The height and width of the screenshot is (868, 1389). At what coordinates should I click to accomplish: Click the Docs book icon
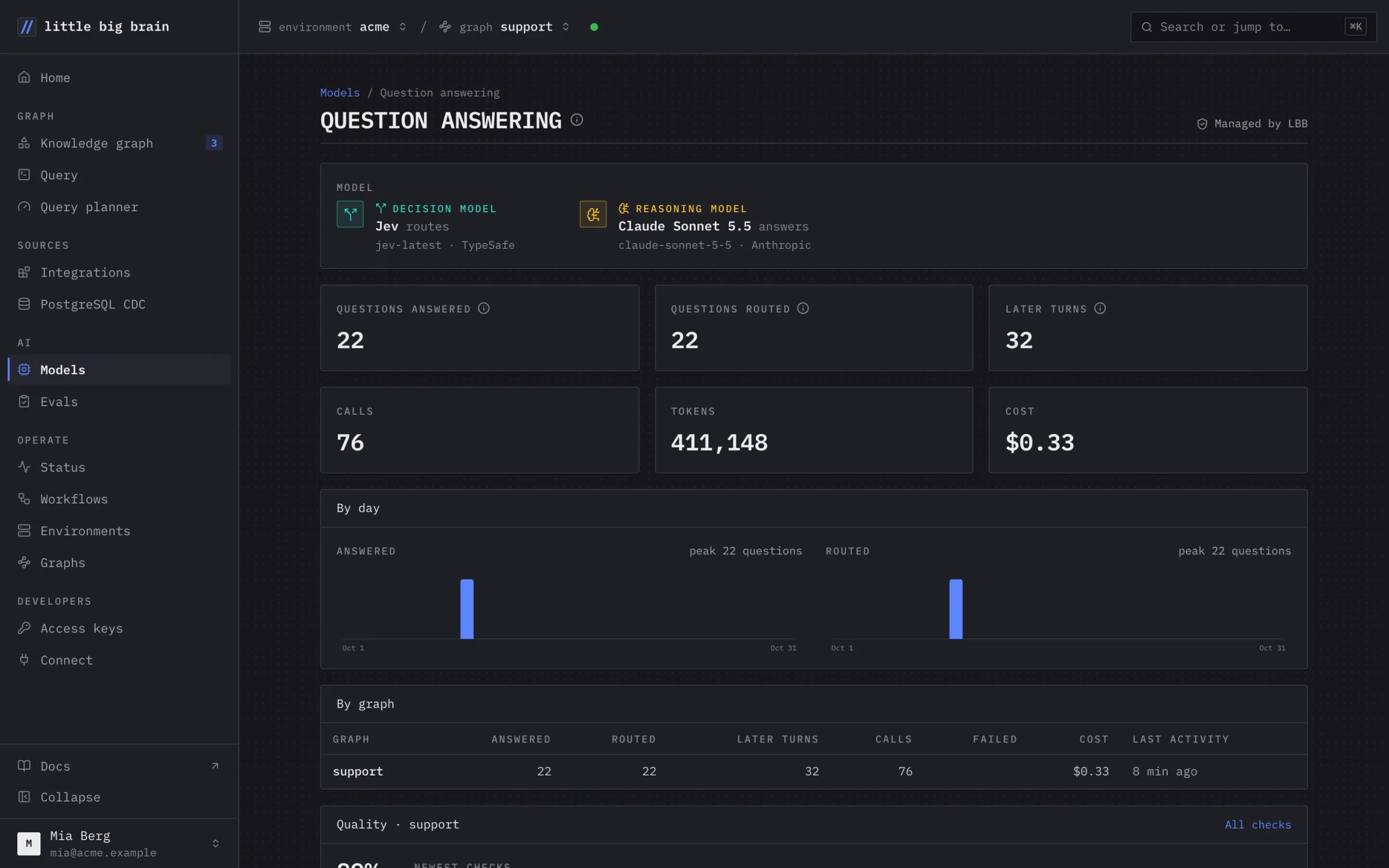pos(24,766)
